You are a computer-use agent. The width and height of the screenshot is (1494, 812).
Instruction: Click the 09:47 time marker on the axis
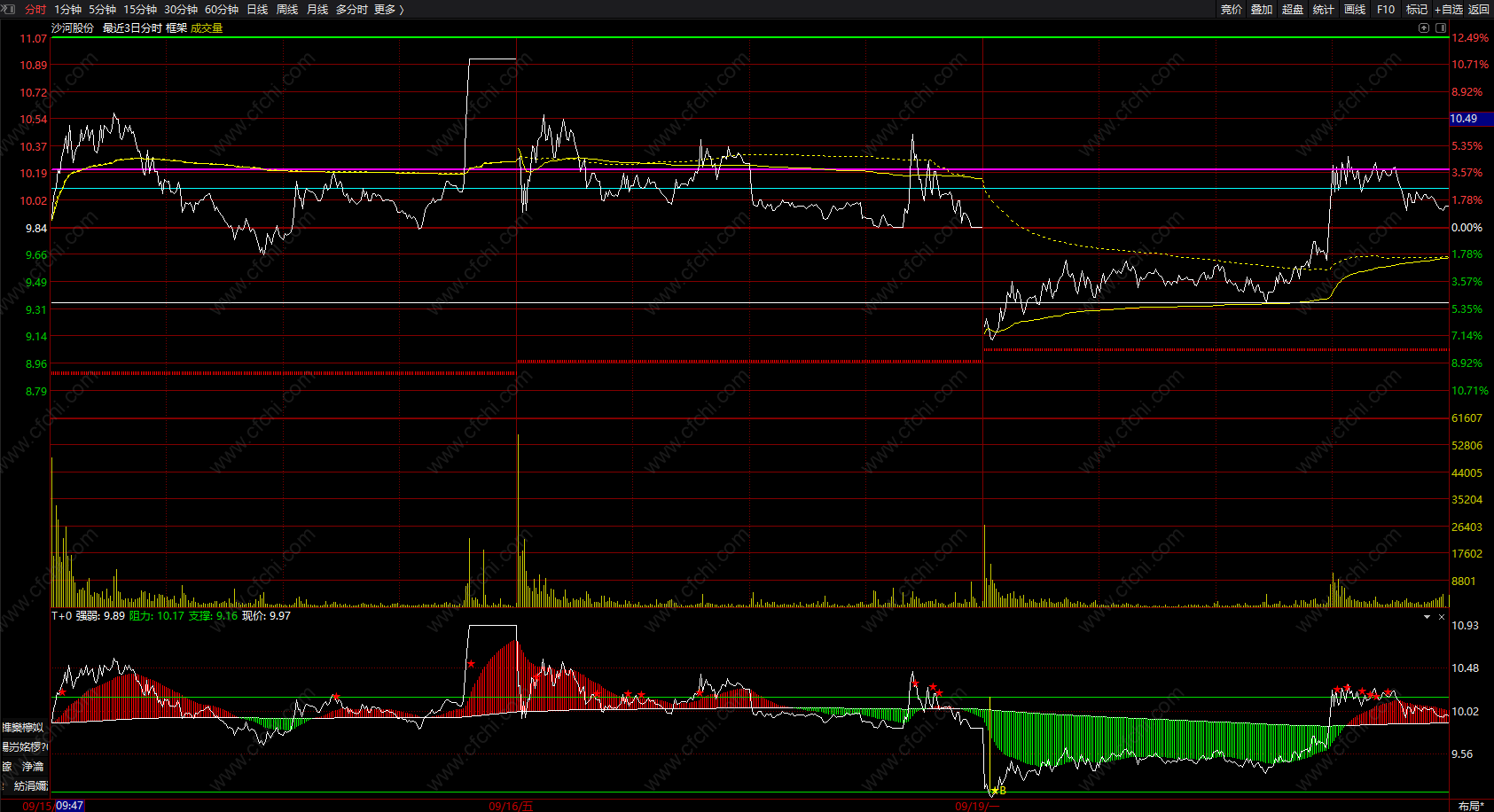(70, 806)
